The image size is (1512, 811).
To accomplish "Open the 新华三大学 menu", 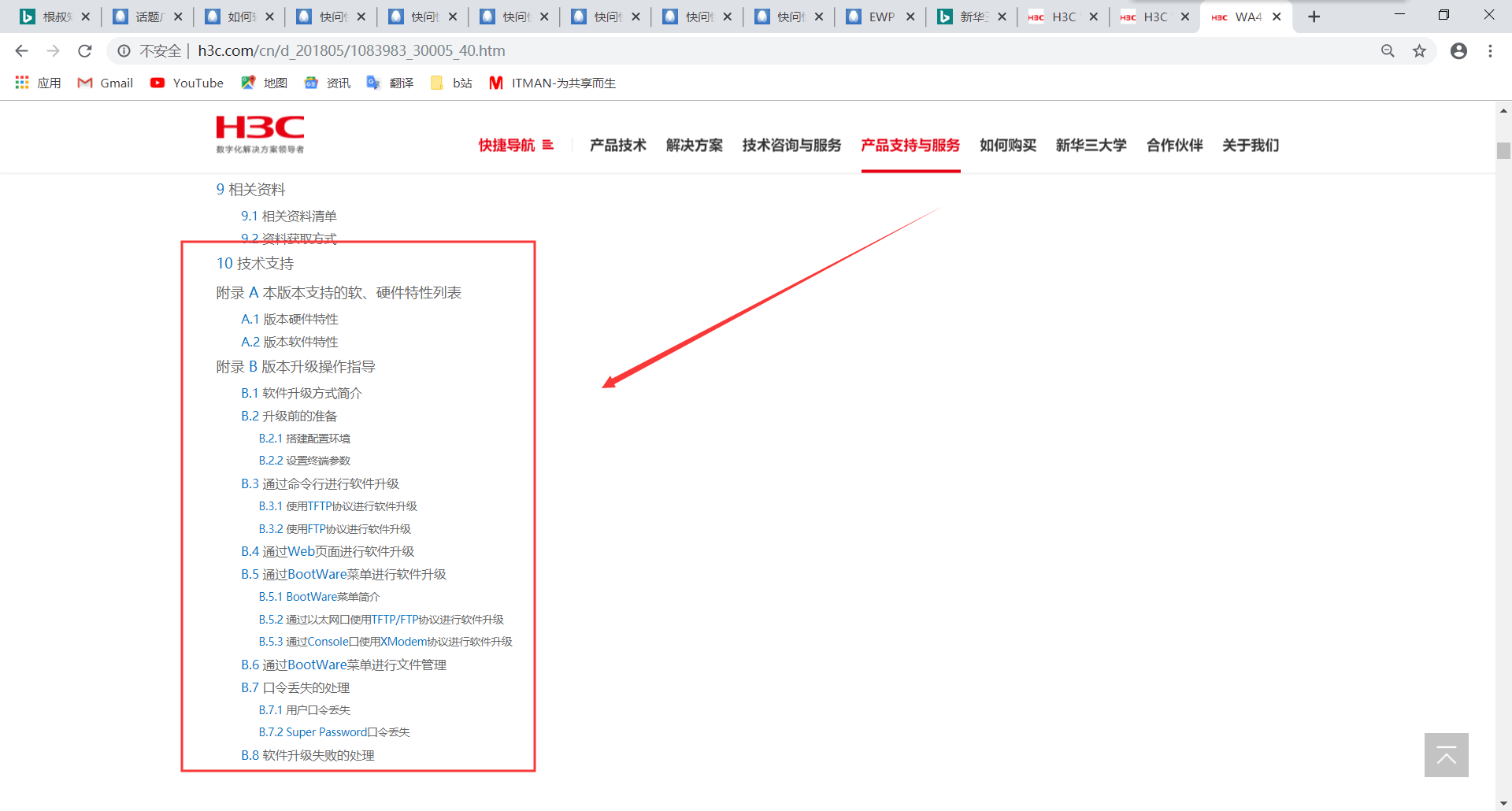I will pyautogui.click(x=1091, y=145).
